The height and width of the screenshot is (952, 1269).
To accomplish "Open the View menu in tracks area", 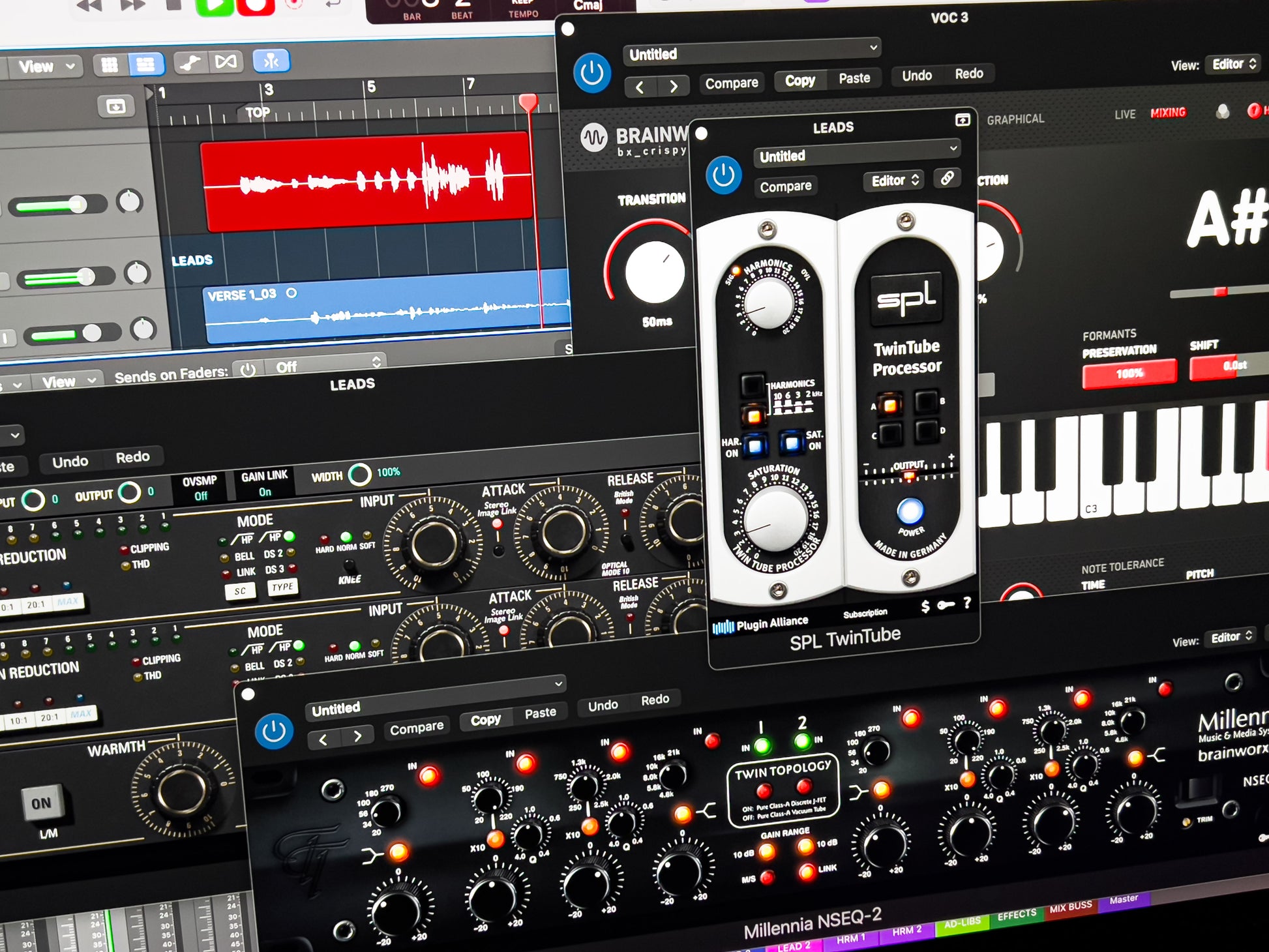I will point(44,66).
